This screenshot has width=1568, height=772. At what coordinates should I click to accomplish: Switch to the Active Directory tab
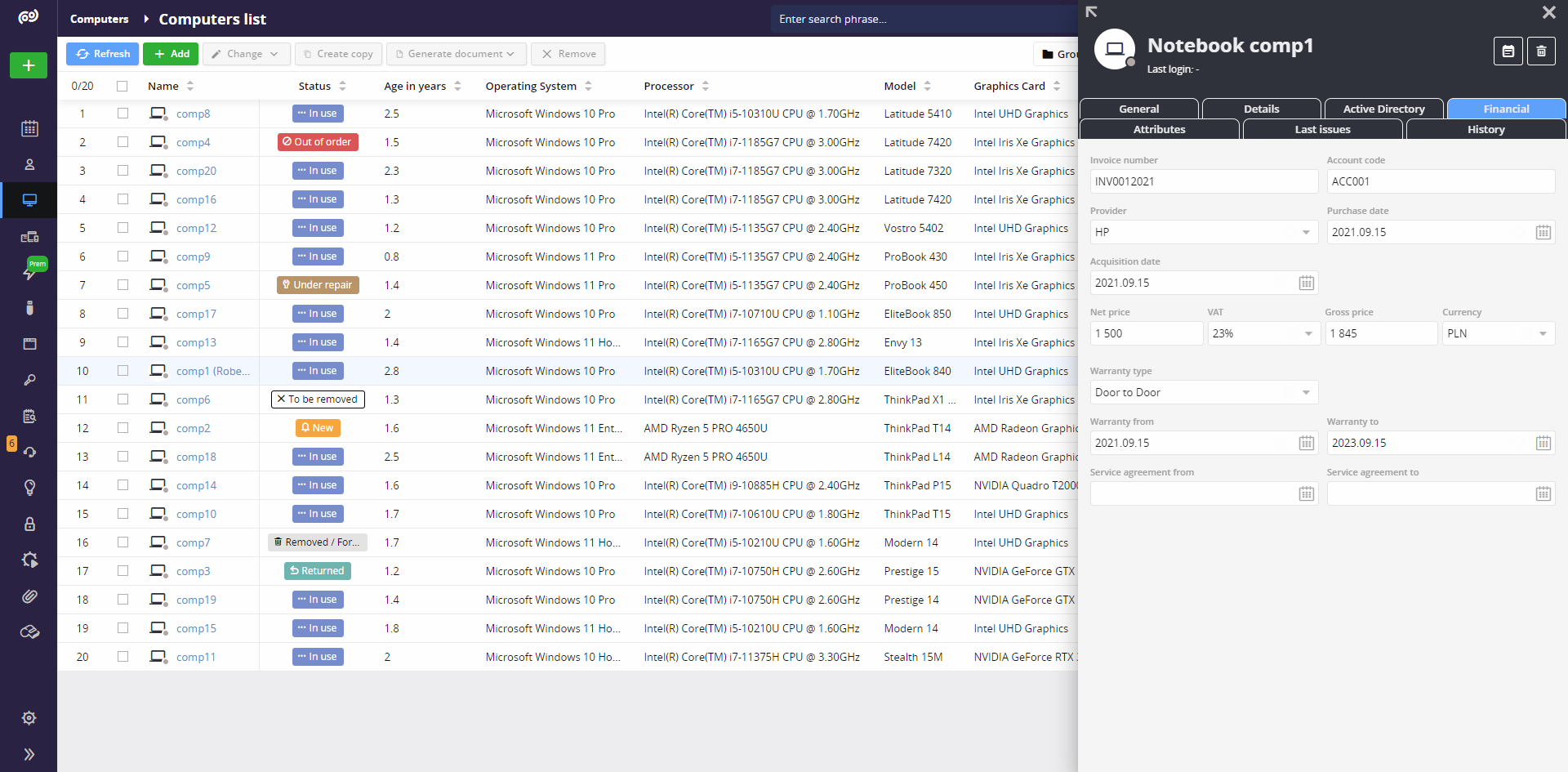1383,109
